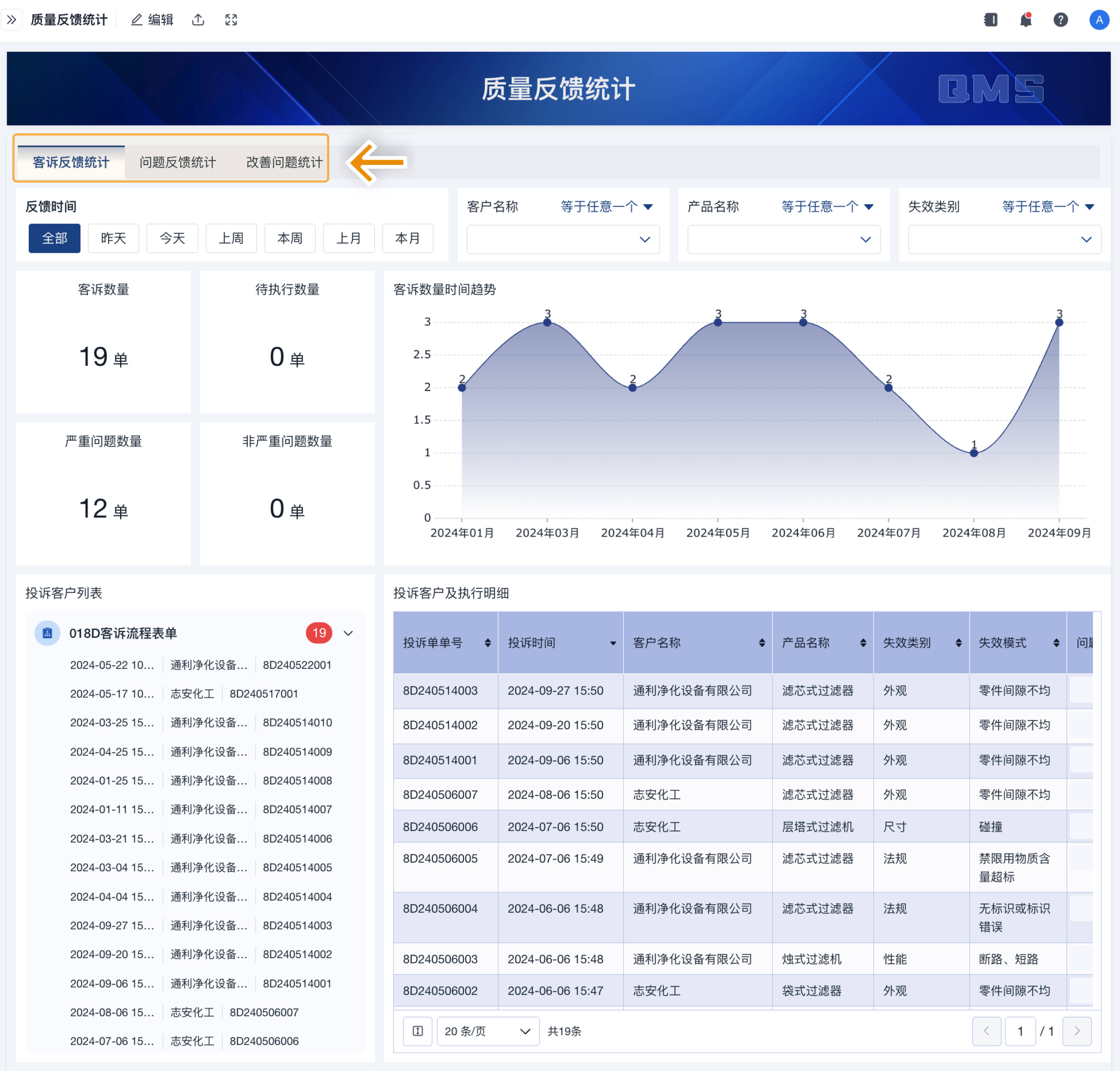Go to previous page in table
Image resolution: width=1120 pixels, height=1071 pixels.
click(986, 1031)
